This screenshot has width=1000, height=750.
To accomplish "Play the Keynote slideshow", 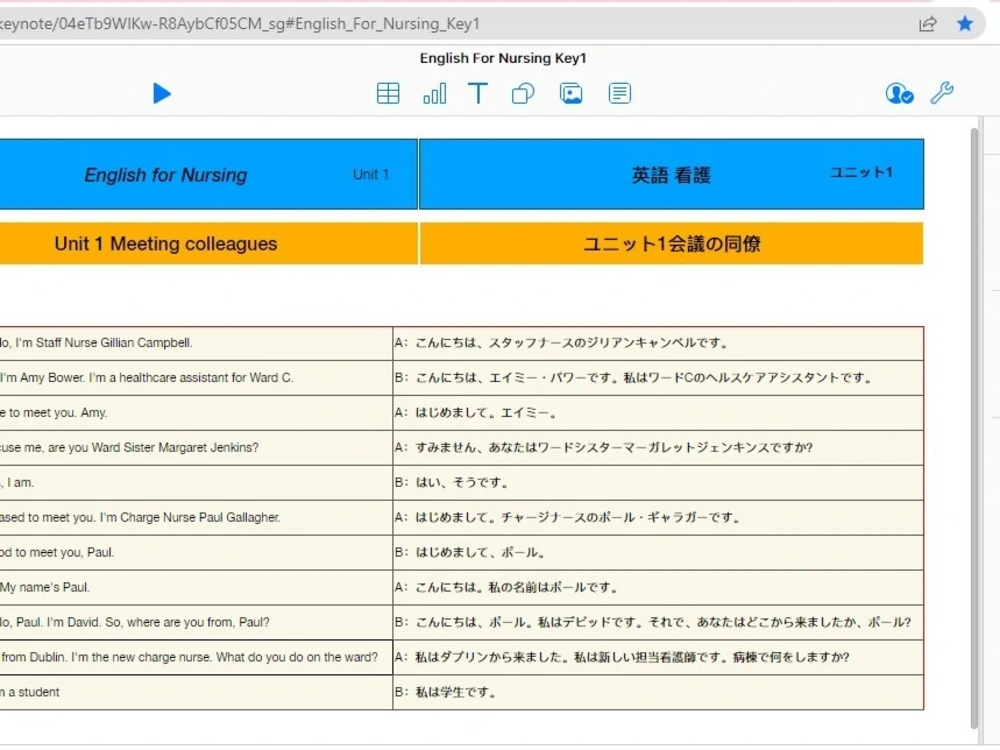I will pos(162,94).
